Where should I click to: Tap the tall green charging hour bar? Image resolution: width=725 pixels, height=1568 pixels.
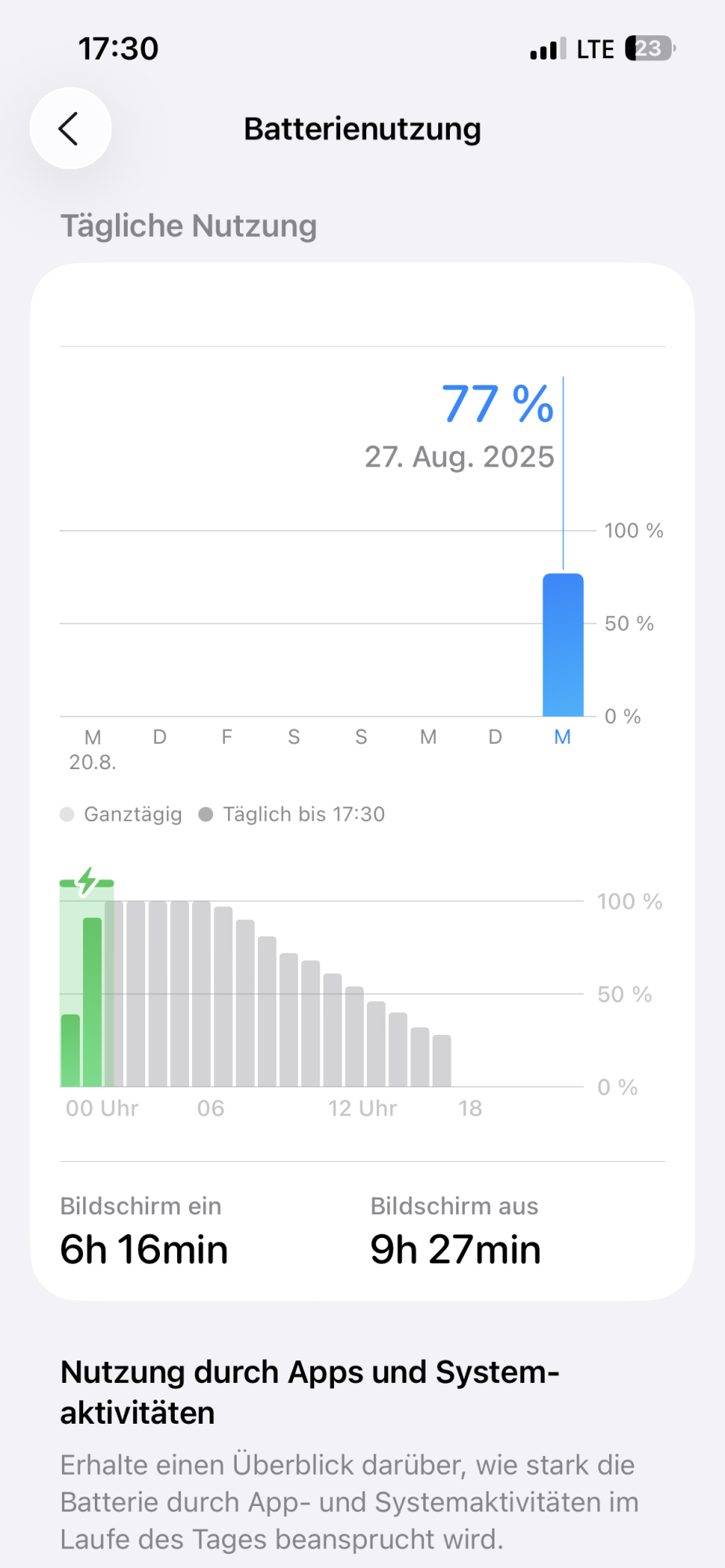(x=92, y=1002)
